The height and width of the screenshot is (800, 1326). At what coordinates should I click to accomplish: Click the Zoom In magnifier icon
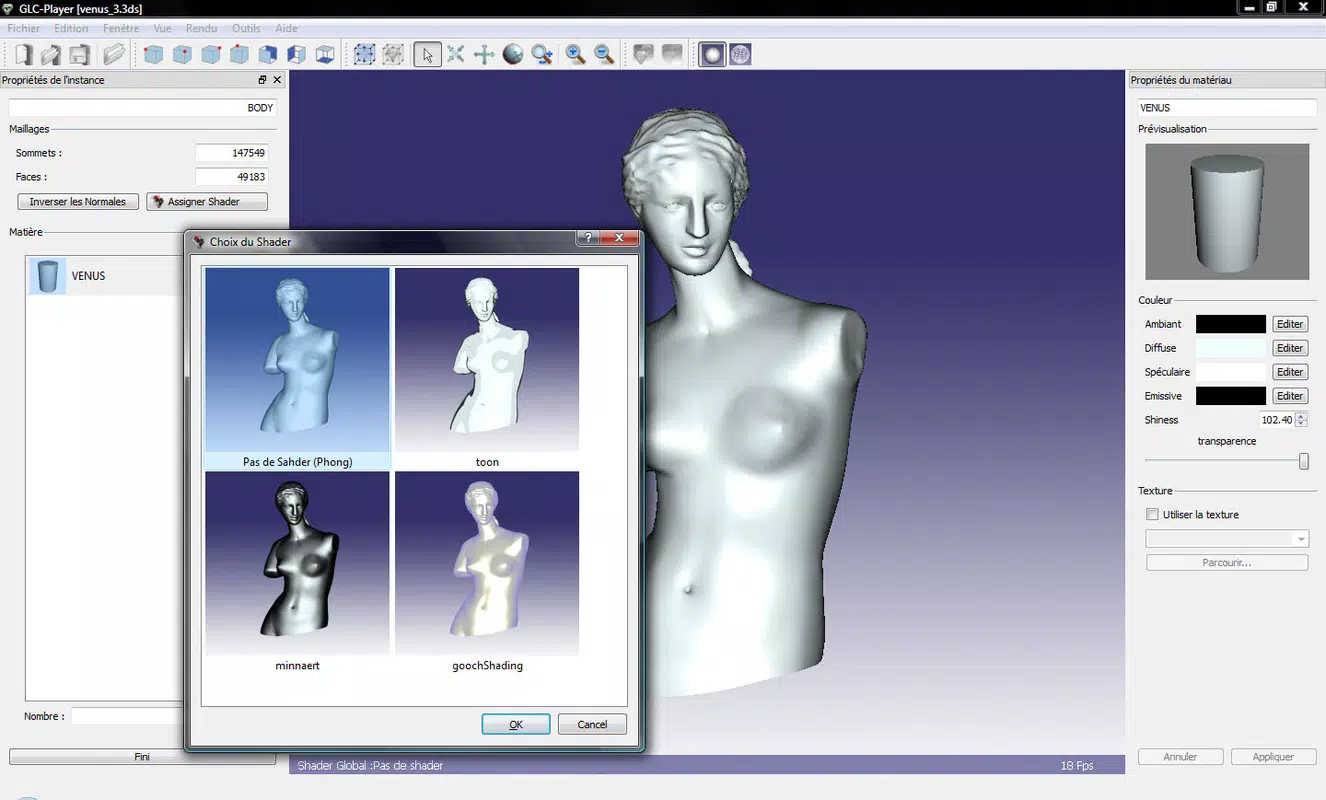[576, 55]
